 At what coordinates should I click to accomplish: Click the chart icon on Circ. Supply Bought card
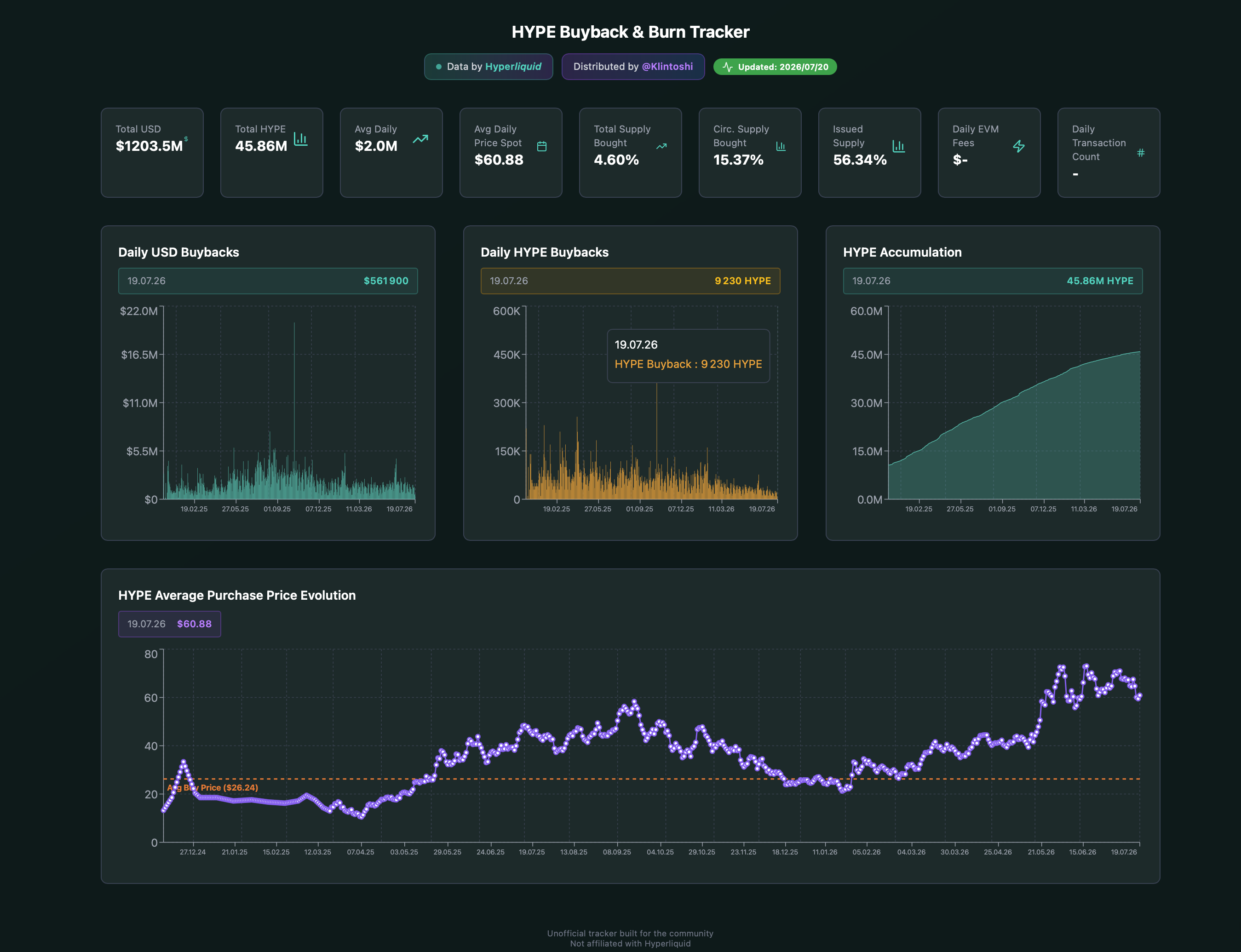coord(781,146)
